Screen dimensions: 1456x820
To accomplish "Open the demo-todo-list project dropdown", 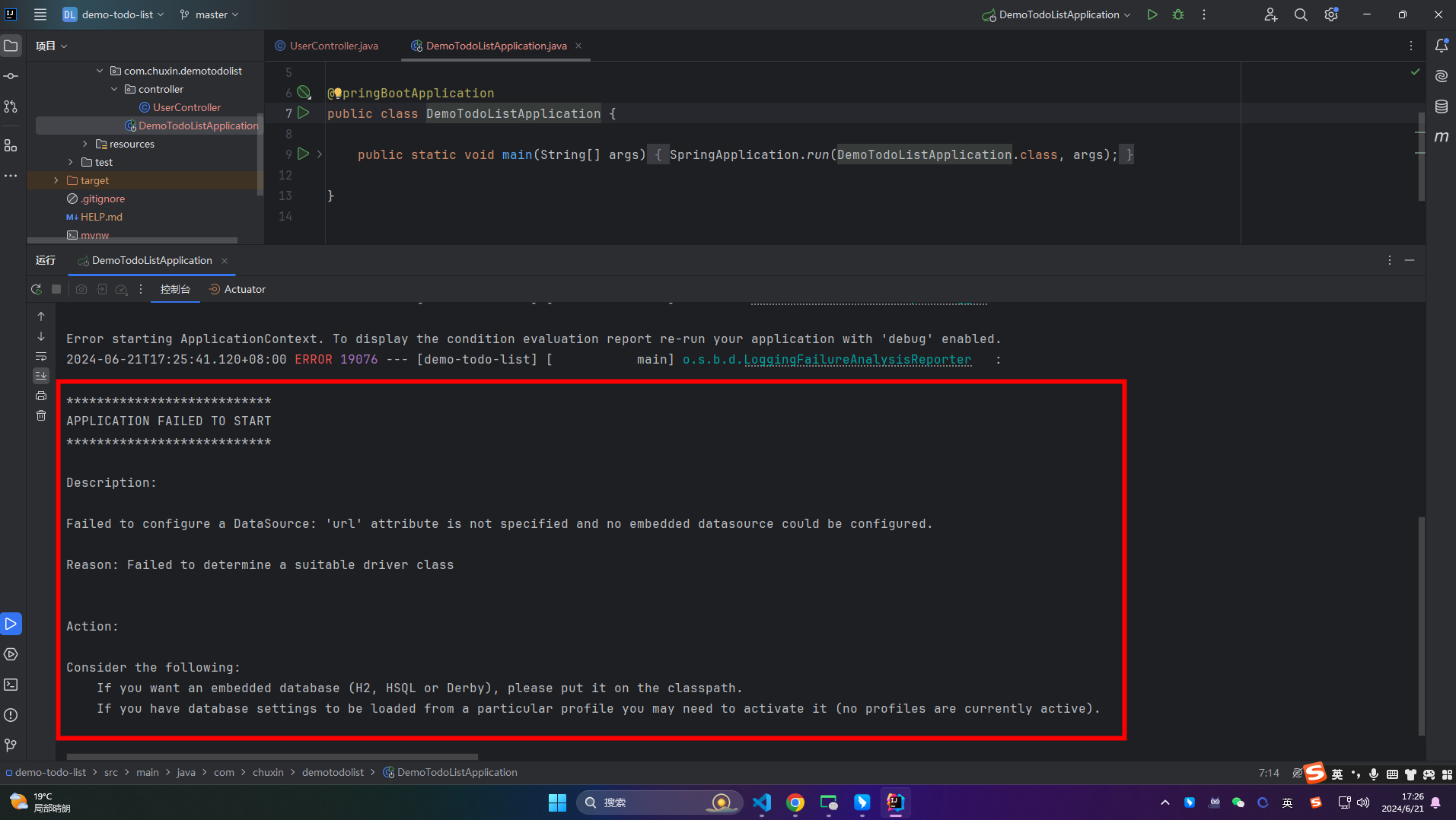I will [x=113, y=14].
